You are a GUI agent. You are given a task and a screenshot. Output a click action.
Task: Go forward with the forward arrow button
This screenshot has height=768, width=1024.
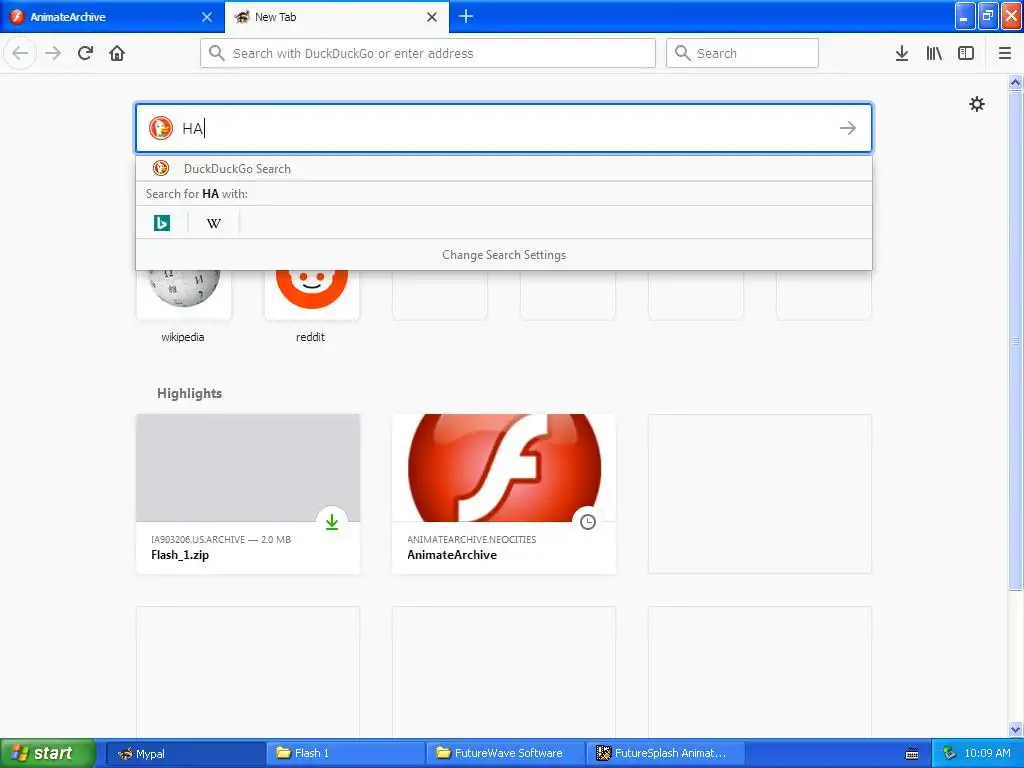(x=53, y=53)
